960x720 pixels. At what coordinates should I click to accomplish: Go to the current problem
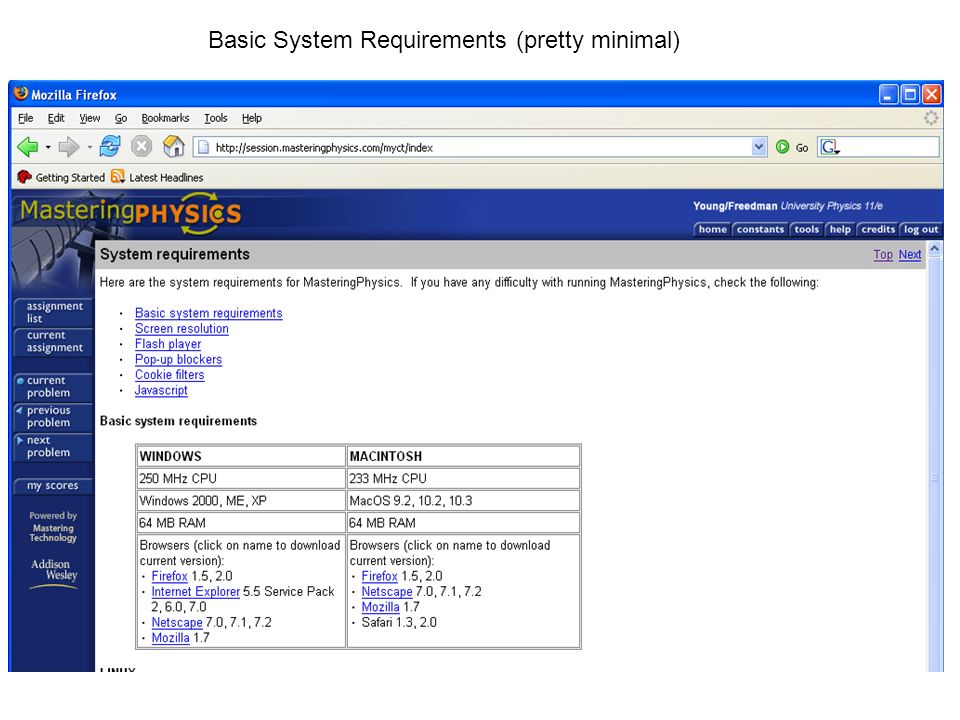pyautogui.click(x=53, y=387)
